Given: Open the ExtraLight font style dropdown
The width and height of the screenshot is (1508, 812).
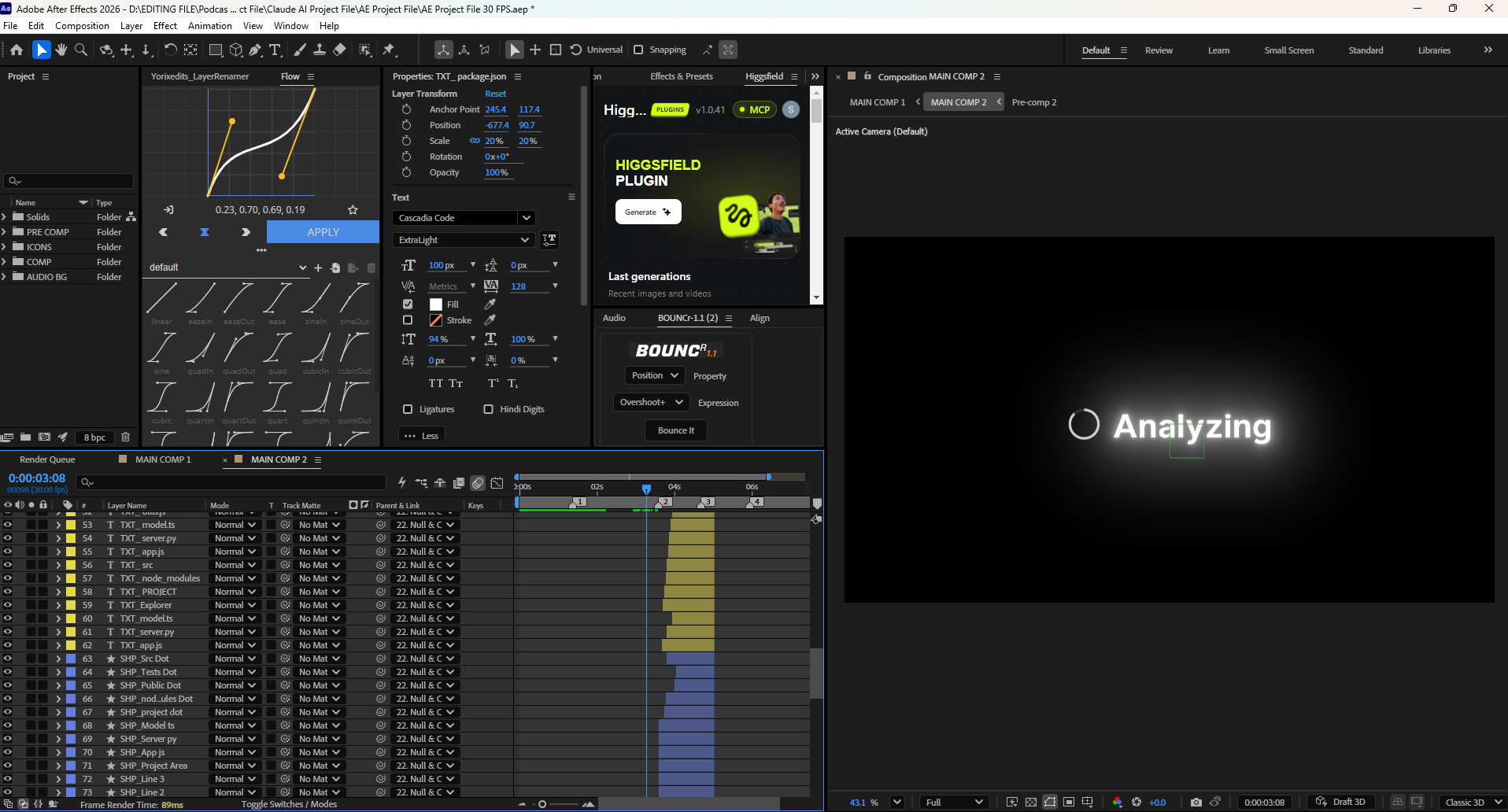Looking at the screenshot, I should click(464, 240).
